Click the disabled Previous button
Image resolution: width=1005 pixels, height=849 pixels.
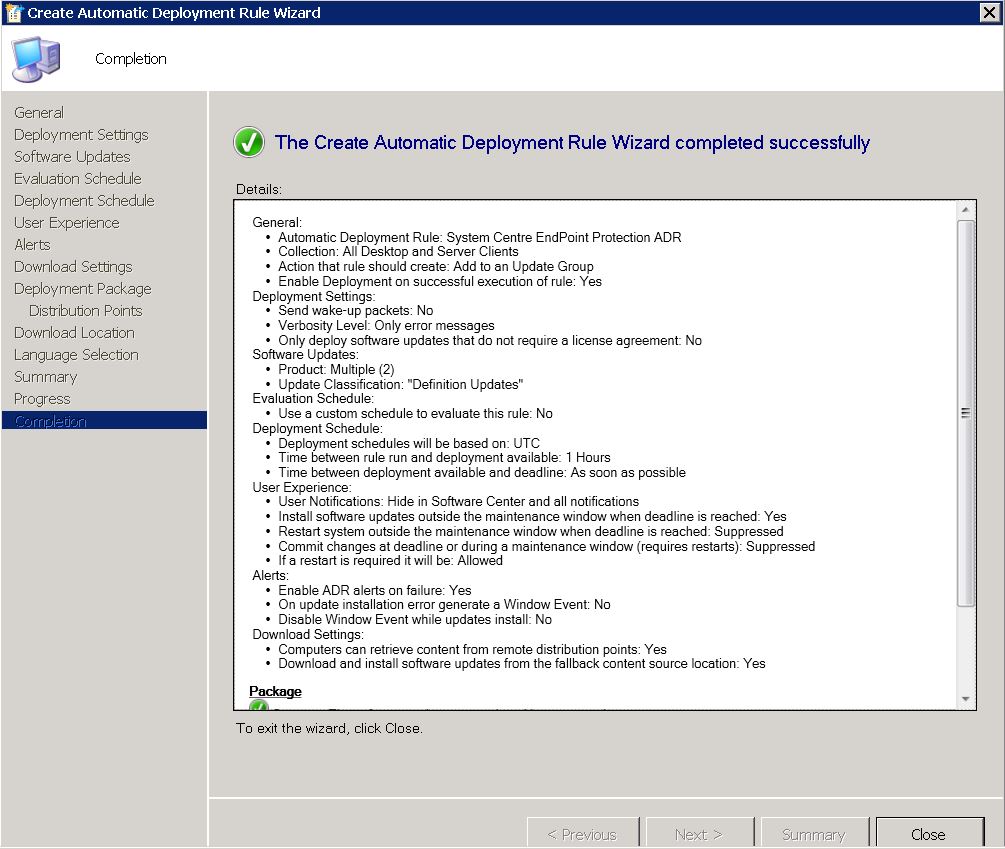click(583, 834)
